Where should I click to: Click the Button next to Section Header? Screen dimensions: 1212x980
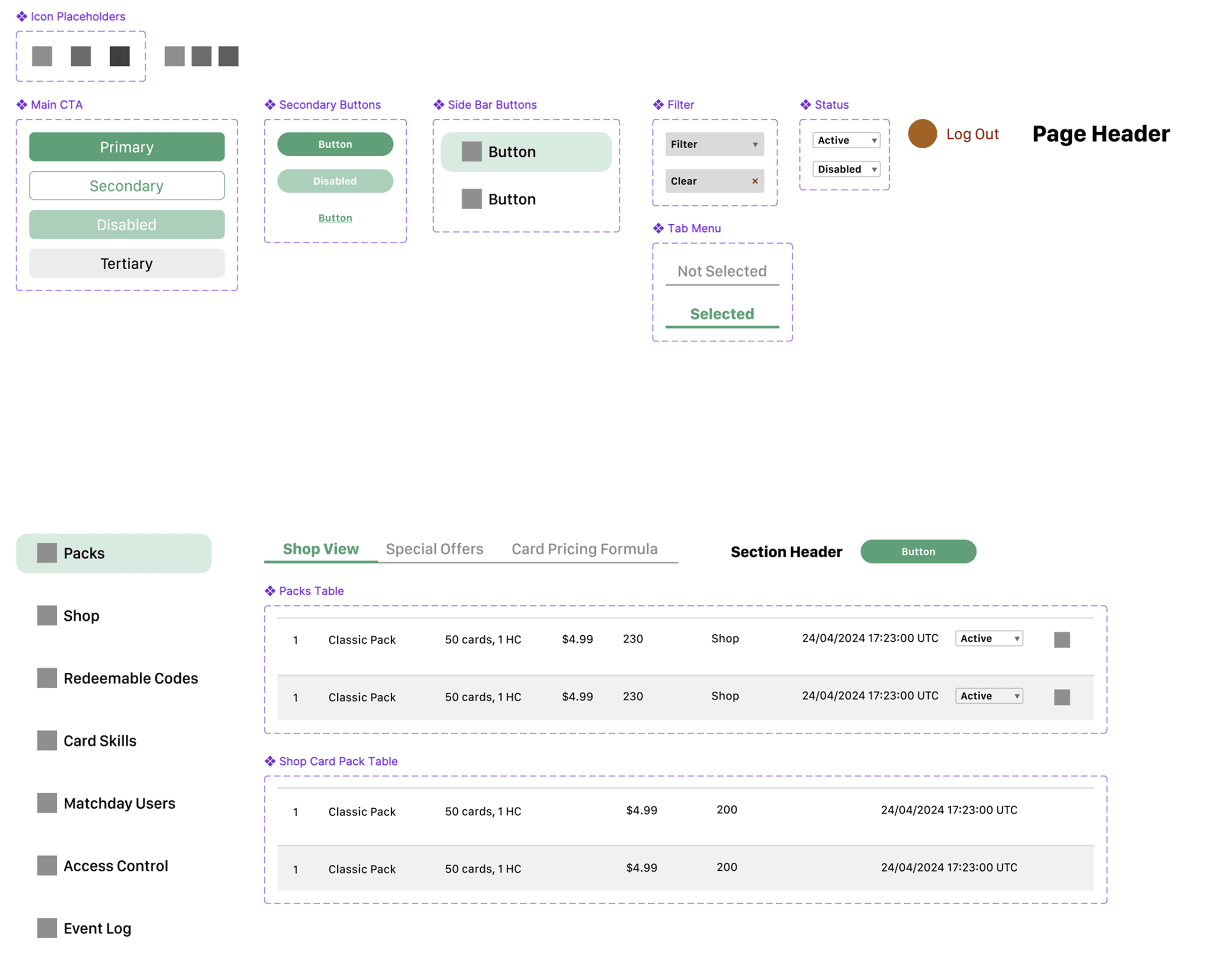coord(918,551)
